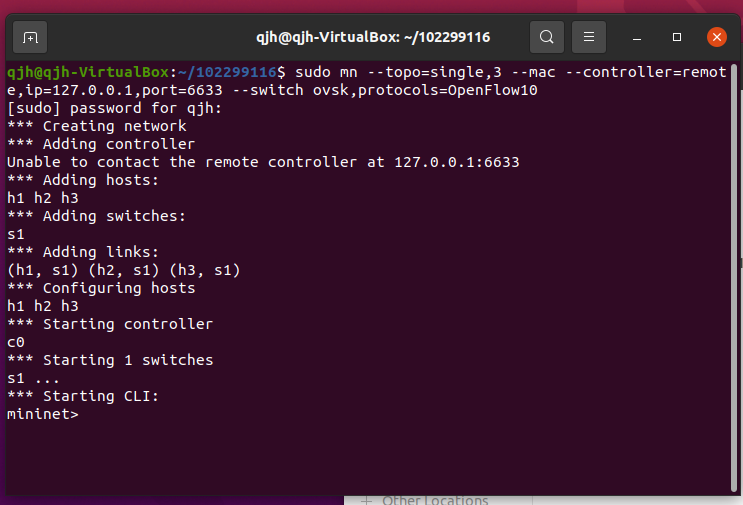This screenshot has width=743, height=505.
Task: Click the "*** Creating network" line
Action: click(x=96, y=126)
